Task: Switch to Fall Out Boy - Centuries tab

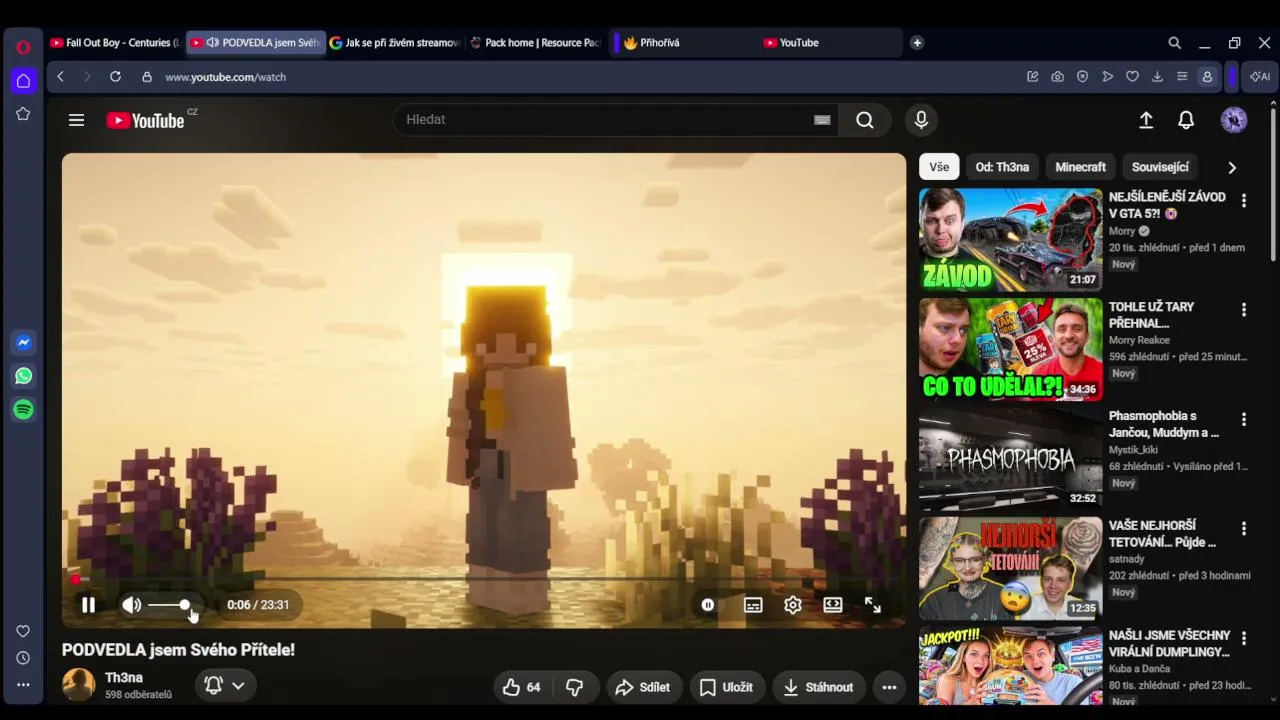Action: point(115,43)
